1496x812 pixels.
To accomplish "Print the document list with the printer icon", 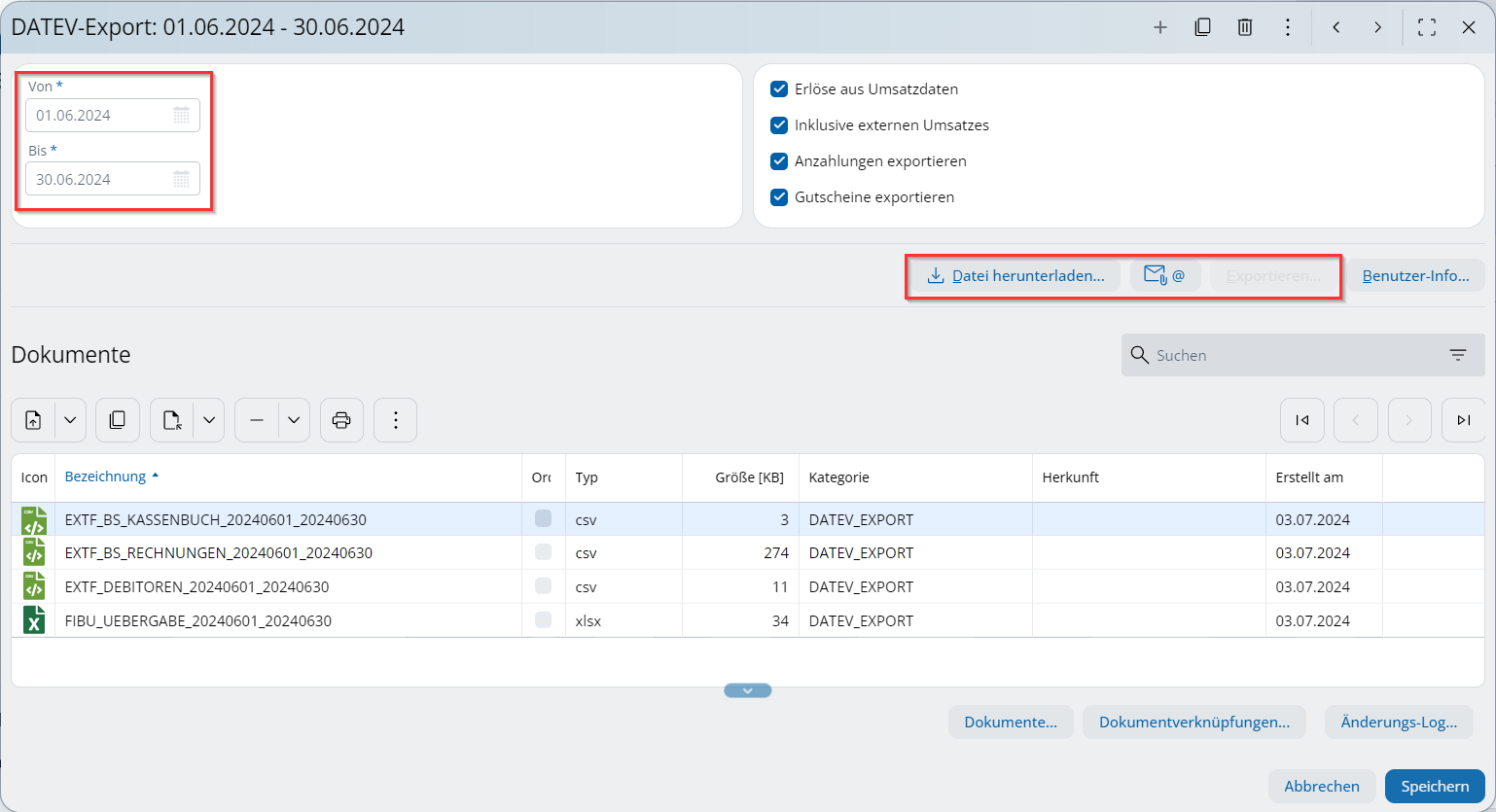I will [x=341, y=420].
